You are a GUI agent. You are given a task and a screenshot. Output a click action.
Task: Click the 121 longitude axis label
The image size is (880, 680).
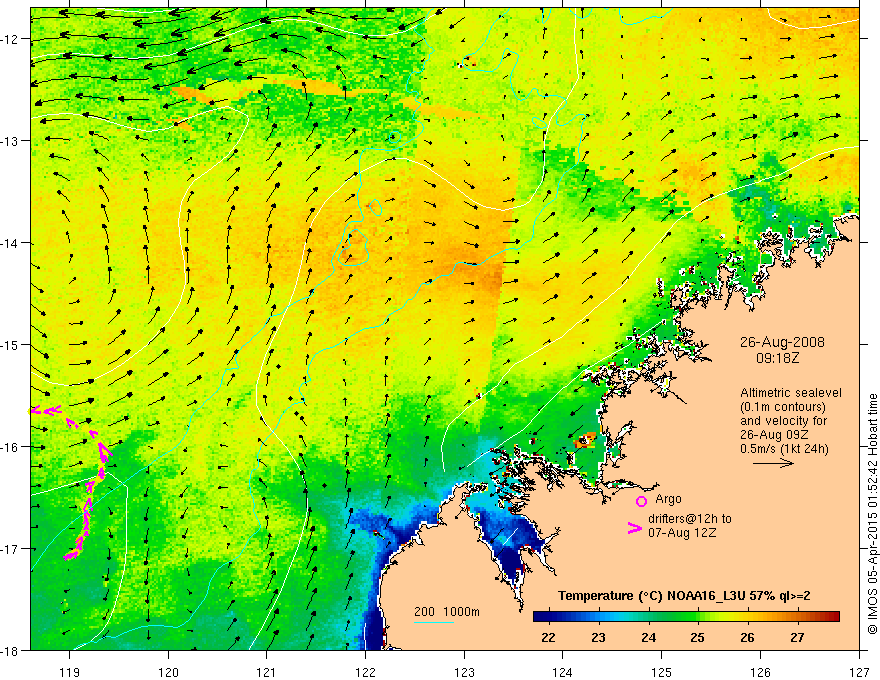[267, 672]
